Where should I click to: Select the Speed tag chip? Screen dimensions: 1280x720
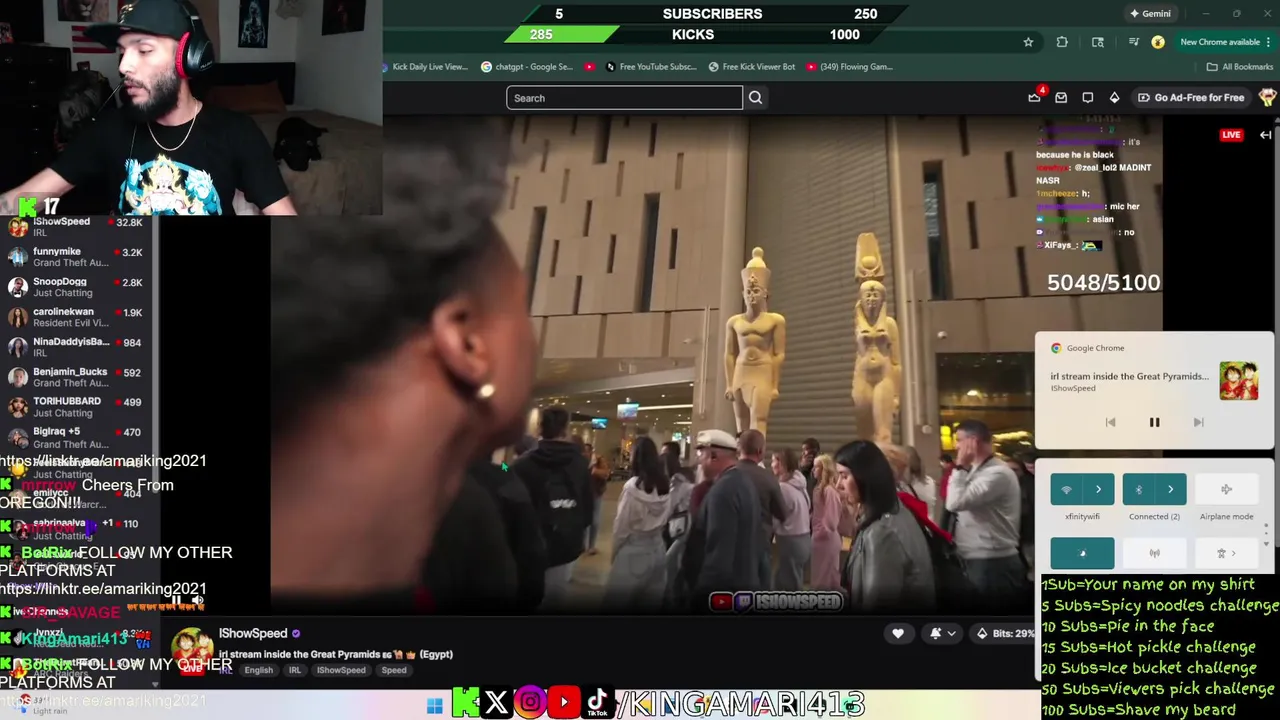(394, 670)
